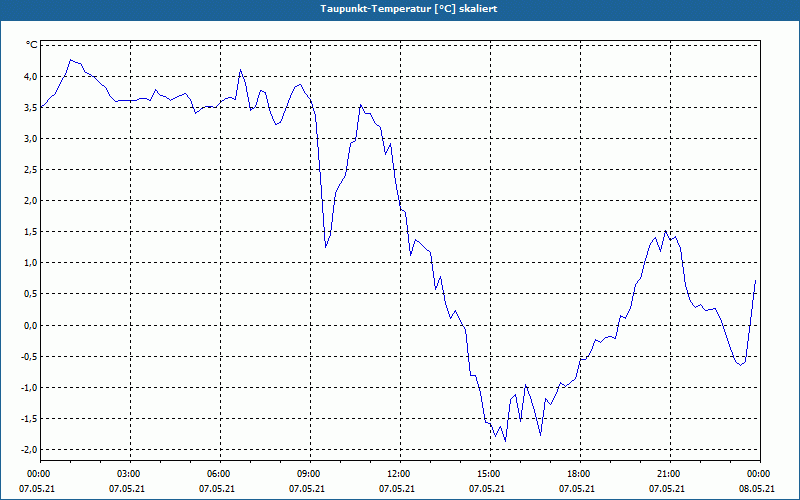Click the -2,0 y-axis tick label
Image resolution: width=800 pixels, height=500 pixels.
(28, 450)
